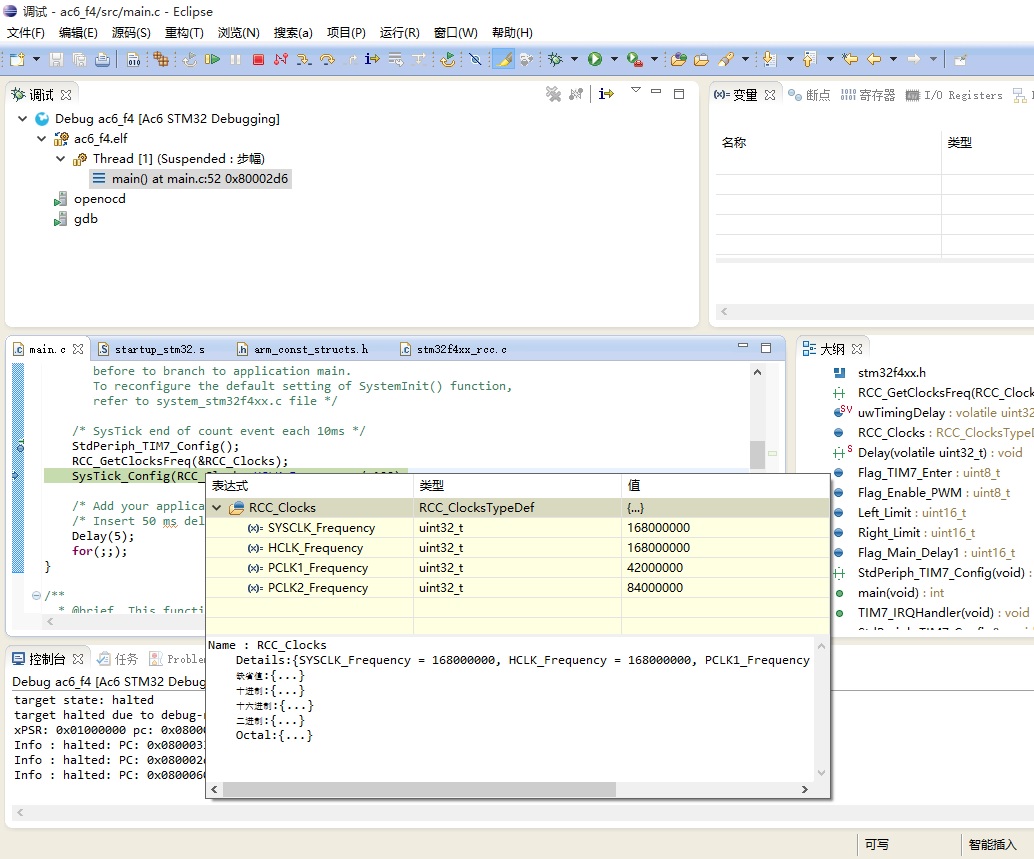Close the main.c editor tab
Image resolution: width=1034 pixels, height=859 pixels.
click(x=78, y=349)
